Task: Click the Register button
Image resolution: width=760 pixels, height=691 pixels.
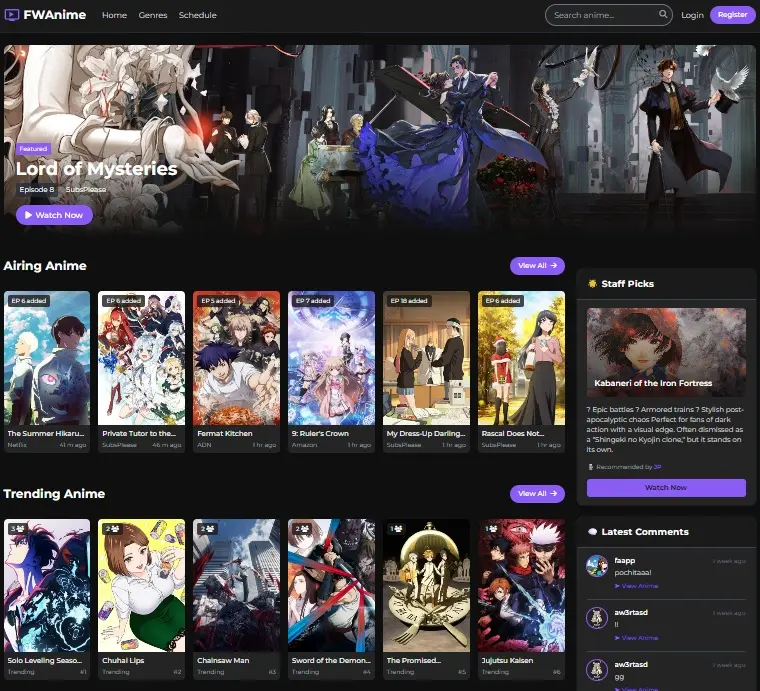Action: point(732,15)
